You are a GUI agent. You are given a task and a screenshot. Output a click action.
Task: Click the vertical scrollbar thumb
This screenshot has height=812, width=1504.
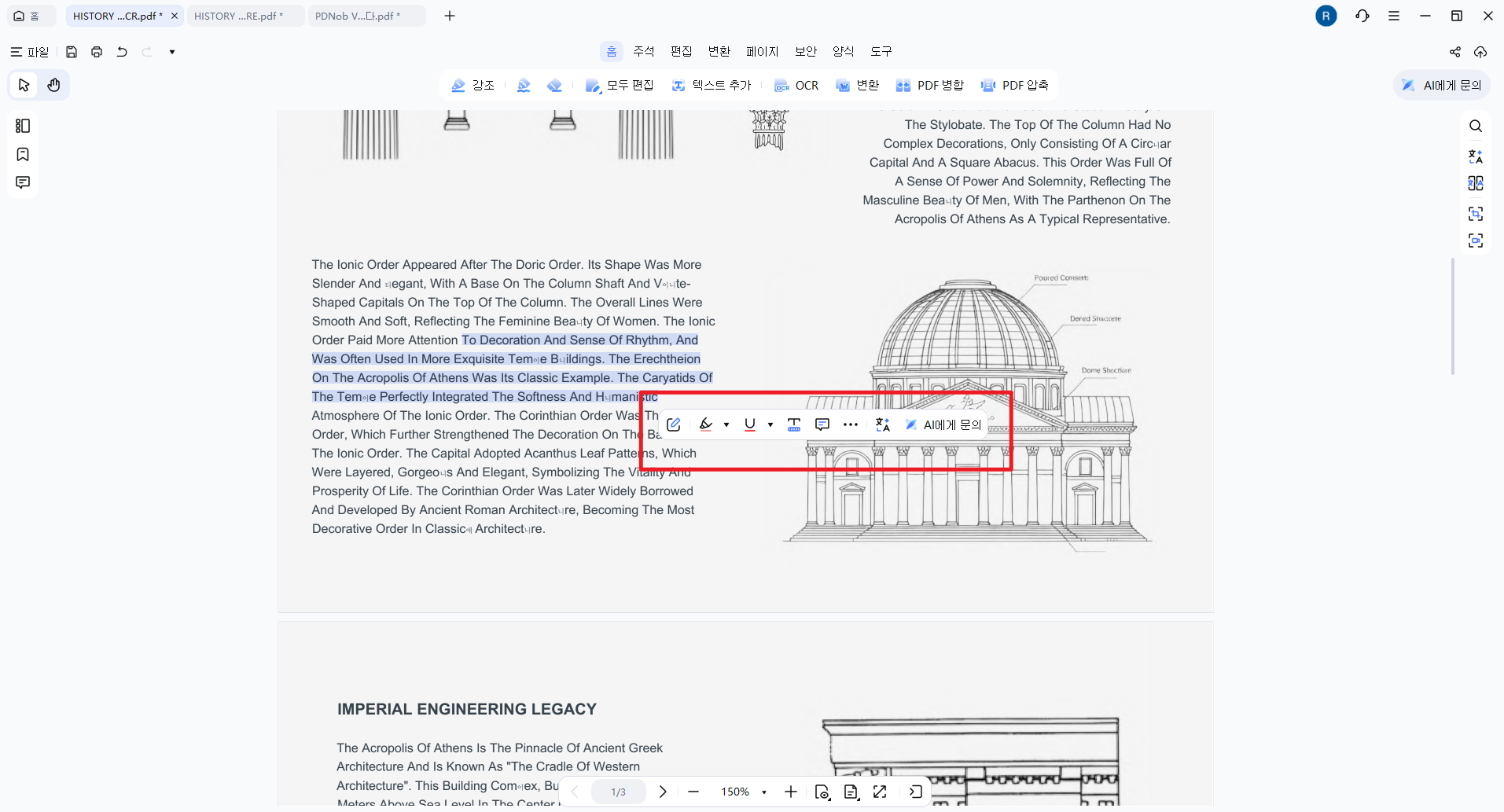(x=1452, y=316)
